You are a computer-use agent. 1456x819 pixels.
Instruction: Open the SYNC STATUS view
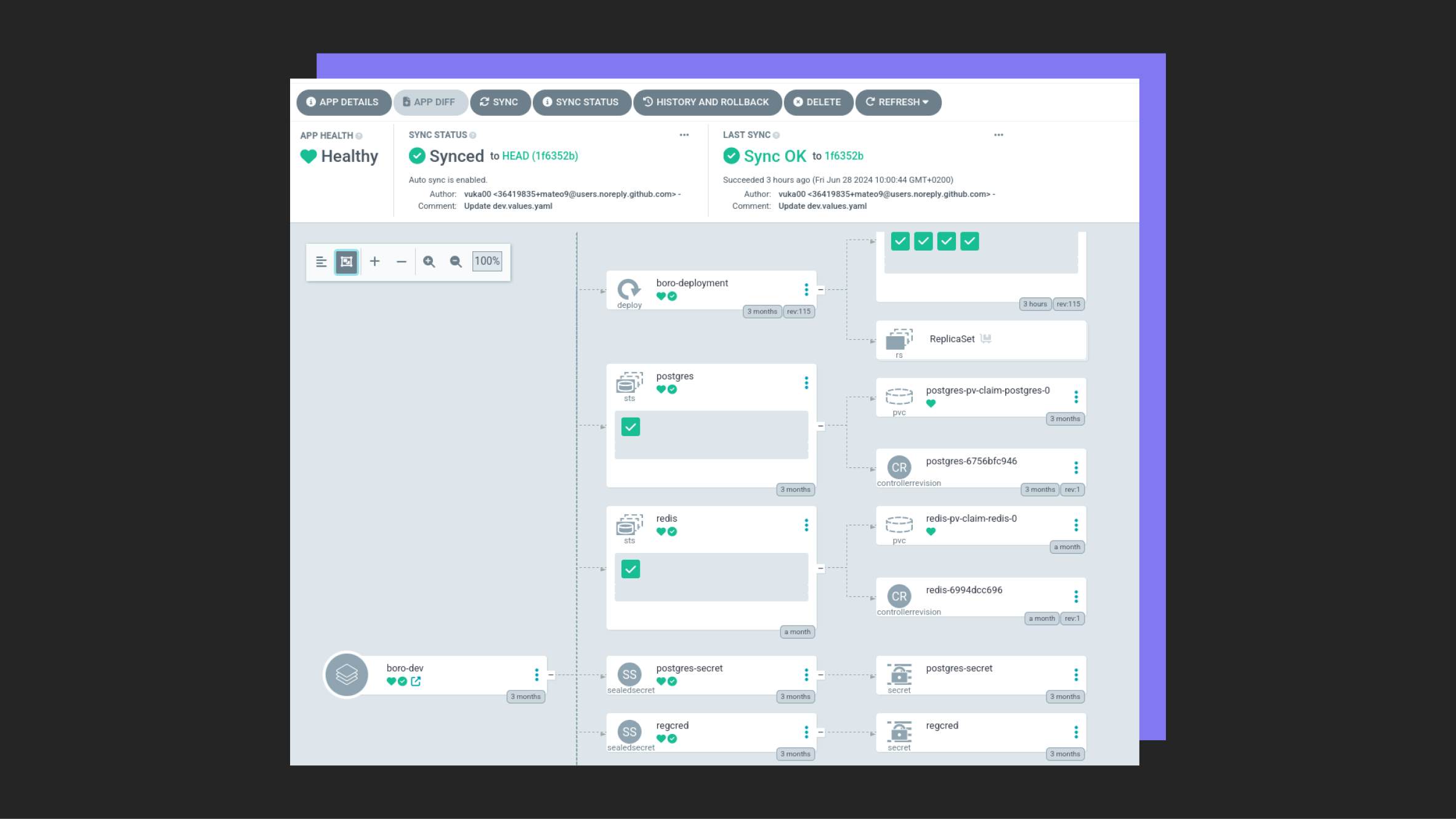pos(581,102)
